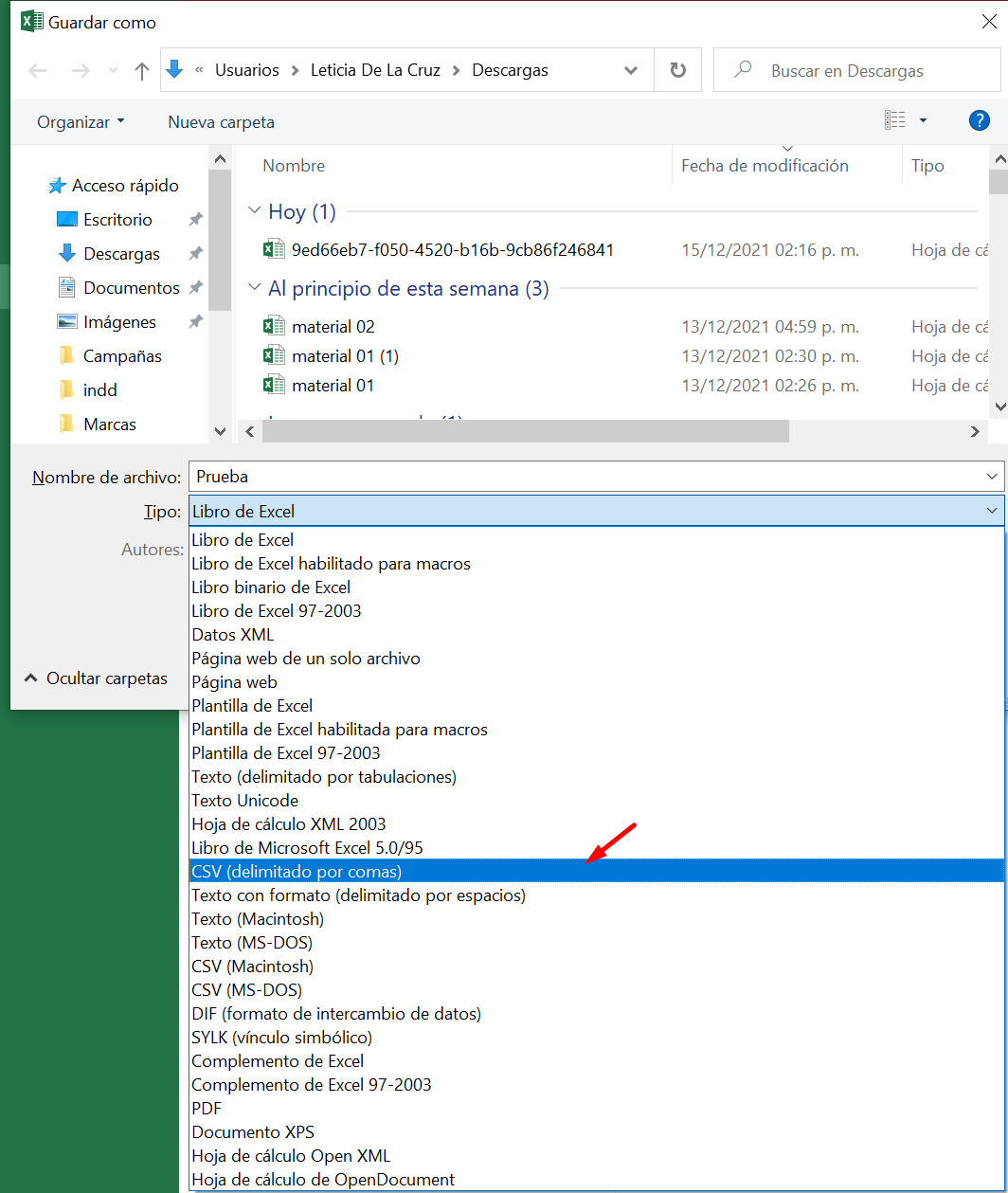Image resolution: width=1008 pixels, height=1193 pixels.
Task: Close the Guardar como dialog
Action: point(989,22)
